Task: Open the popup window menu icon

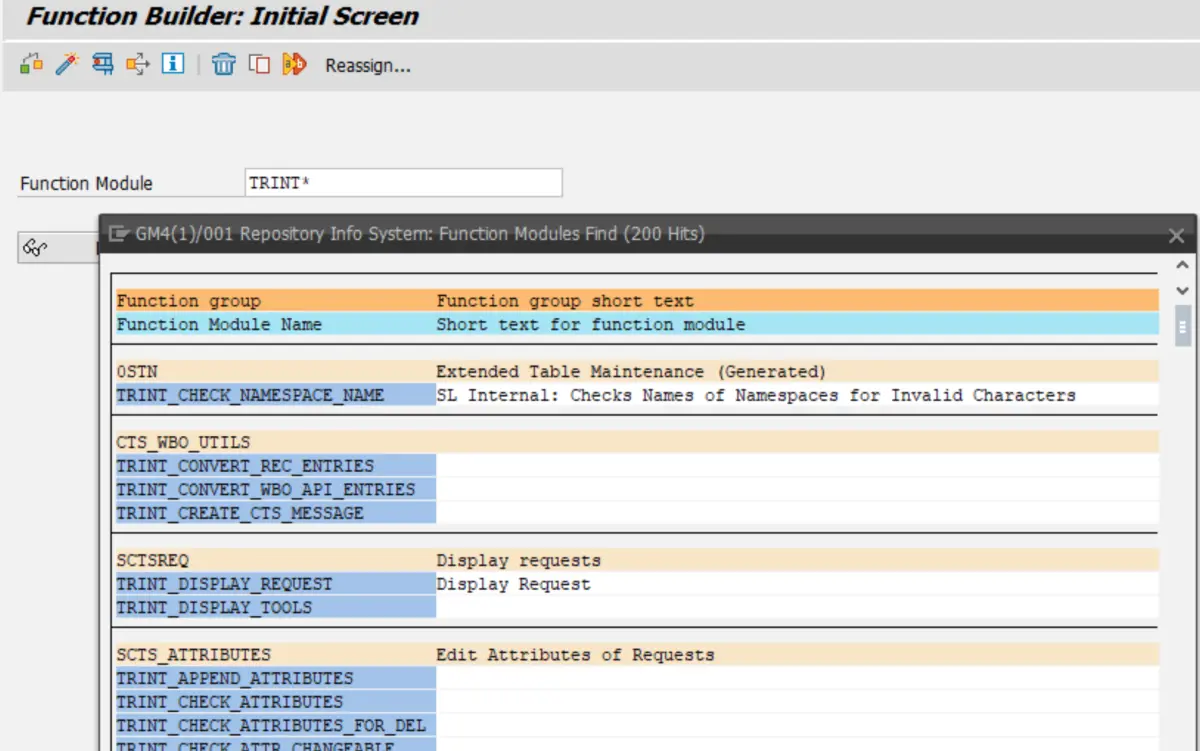Action: pyautogui.click(x=119, y=234)
